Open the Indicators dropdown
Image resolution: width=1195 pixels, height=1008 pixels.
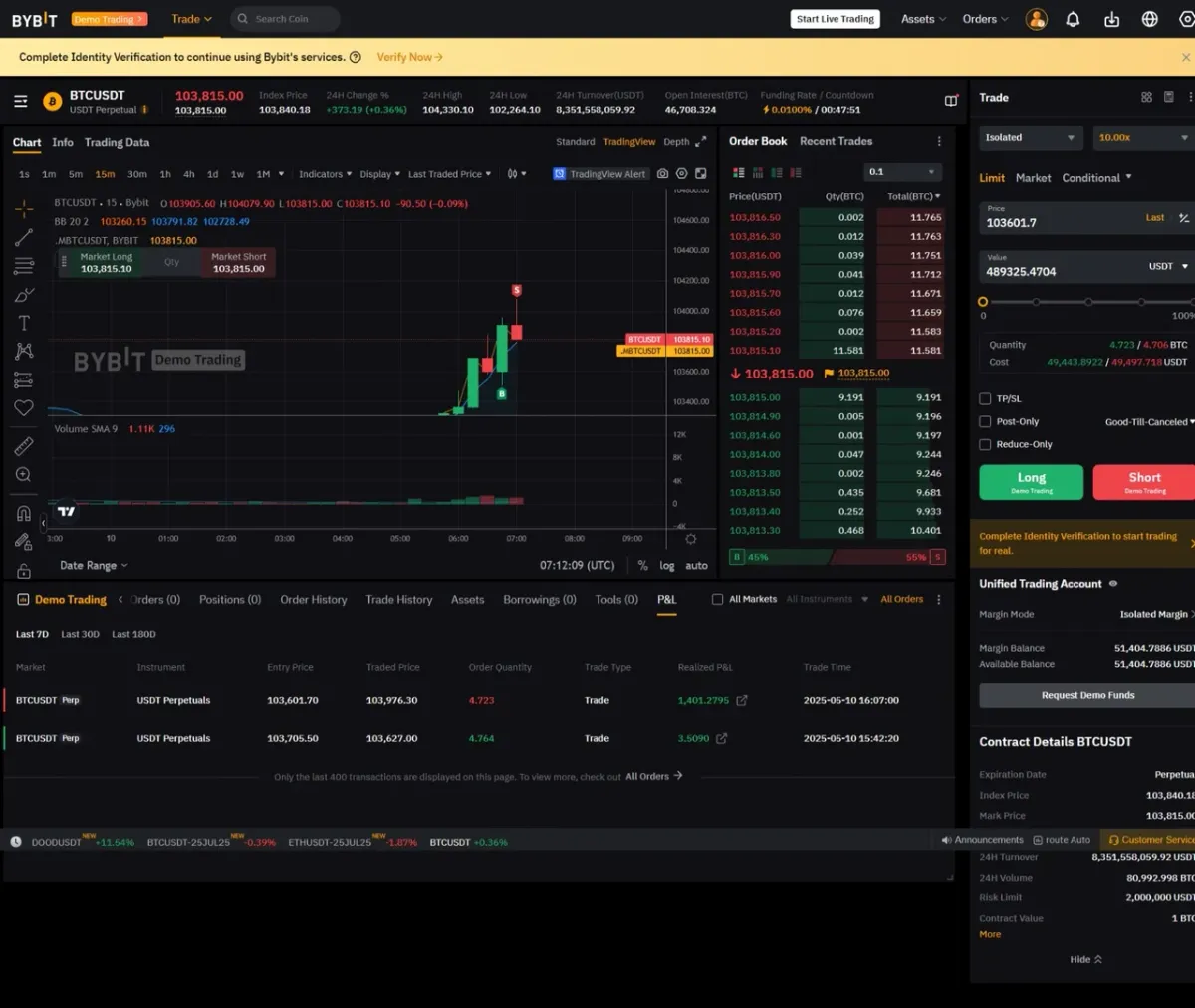(x=325, y=174)
